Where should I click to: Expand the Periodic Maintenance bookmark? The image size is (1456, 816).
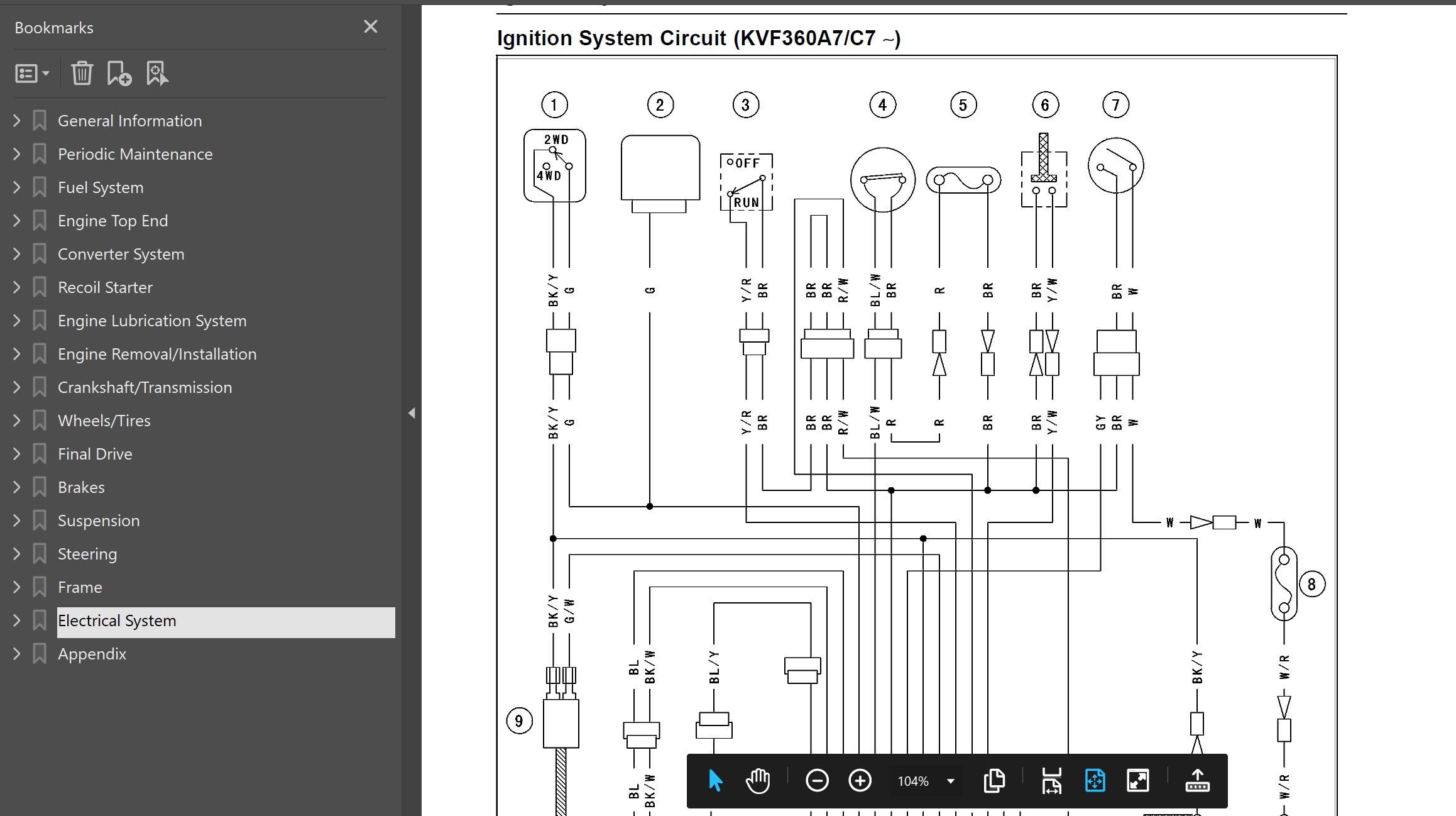click(x=17, y=153)
